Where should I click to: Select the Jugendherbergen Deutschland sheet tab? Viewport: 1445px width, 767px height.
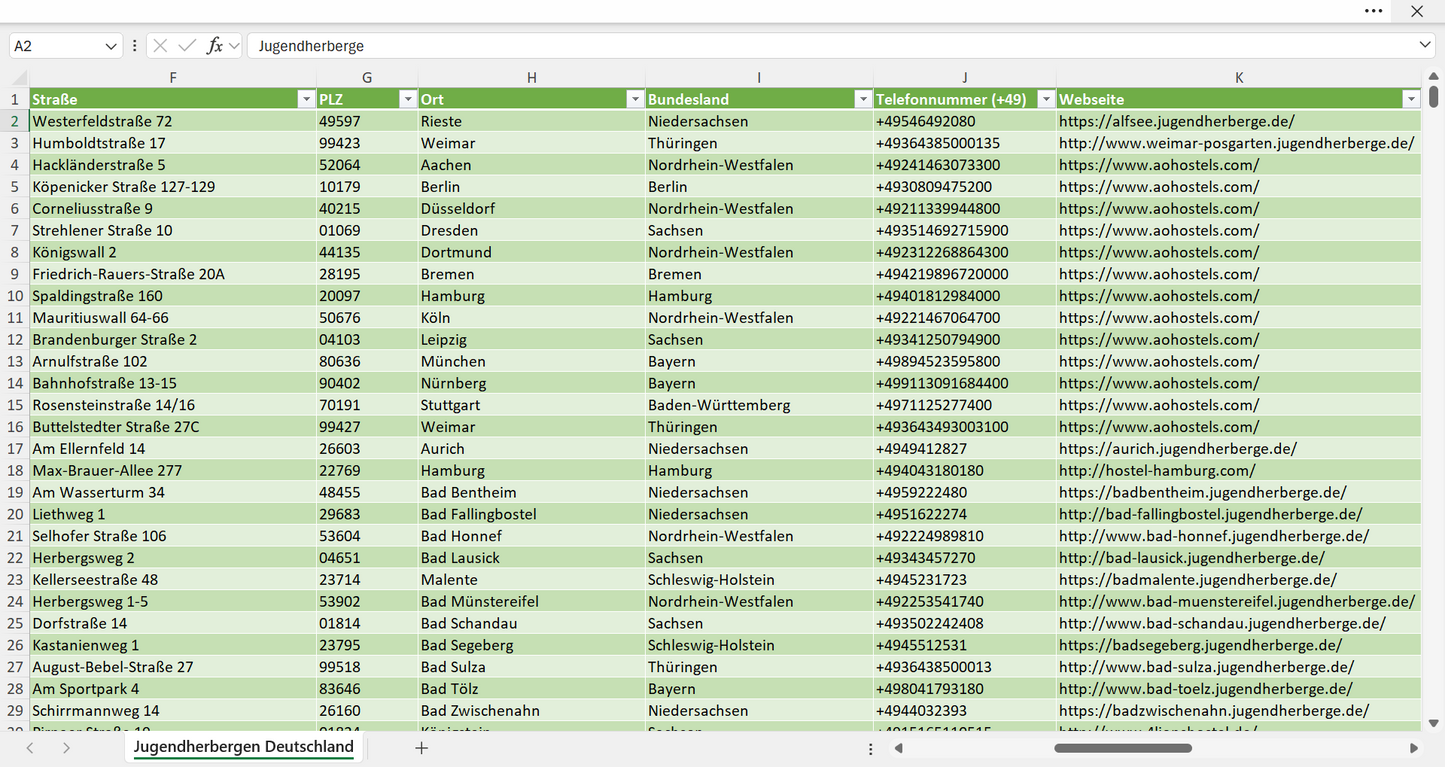tap(244, 747)
